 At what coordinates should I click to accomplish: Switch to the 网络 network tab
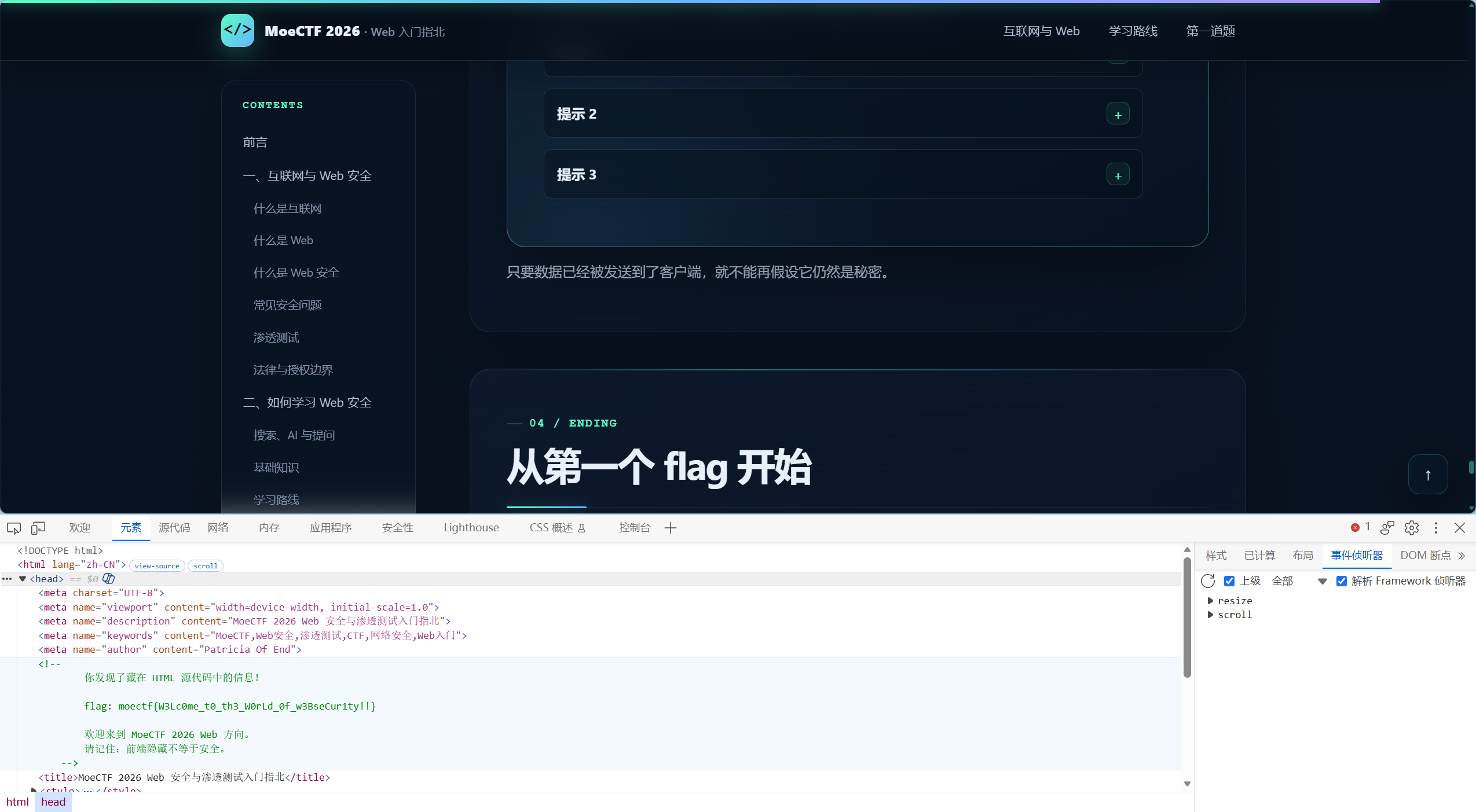pyautogui.click(x=218, y=528)
